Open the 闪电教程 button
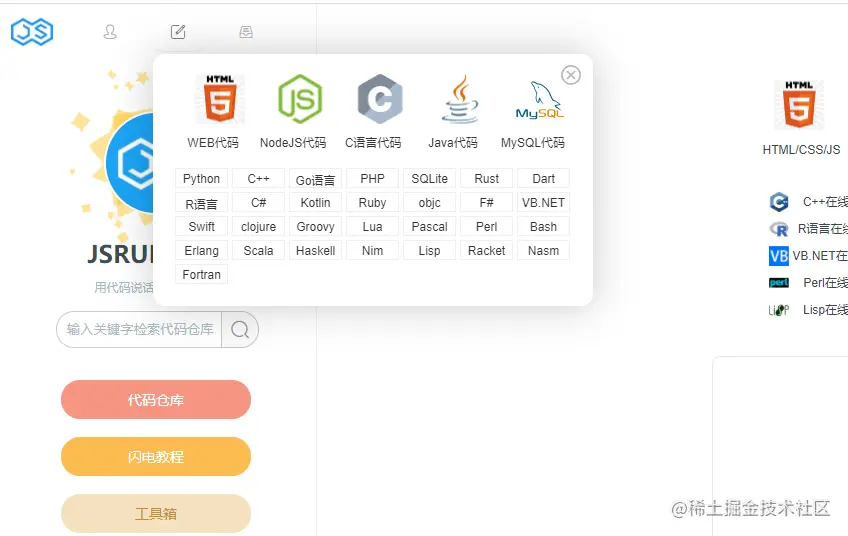 [x=156, y=456]
